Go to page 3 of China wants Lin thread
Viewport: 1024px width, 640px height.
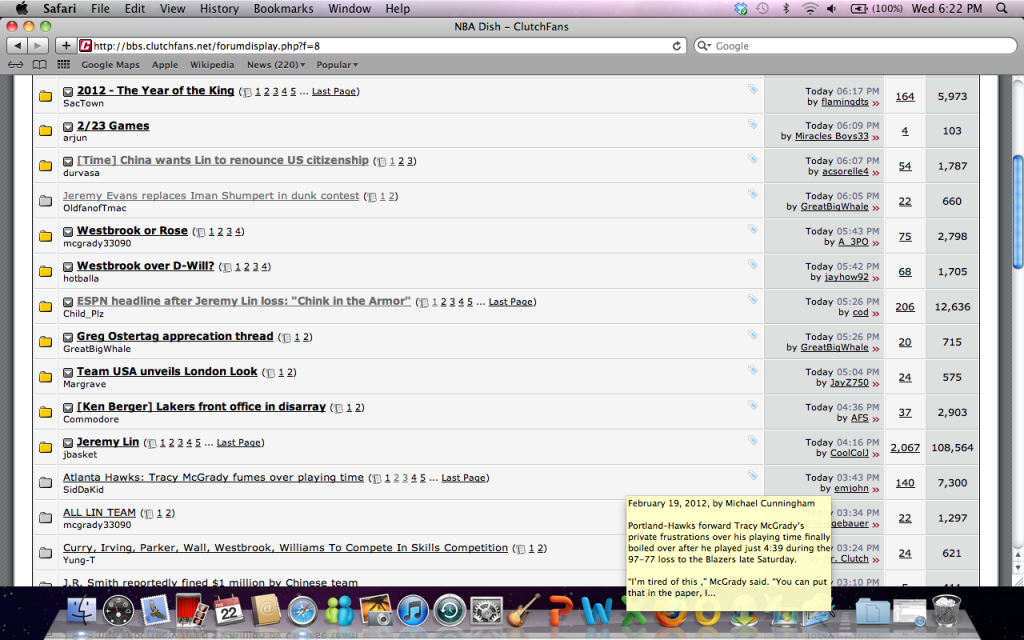click(x=409, y=161)
